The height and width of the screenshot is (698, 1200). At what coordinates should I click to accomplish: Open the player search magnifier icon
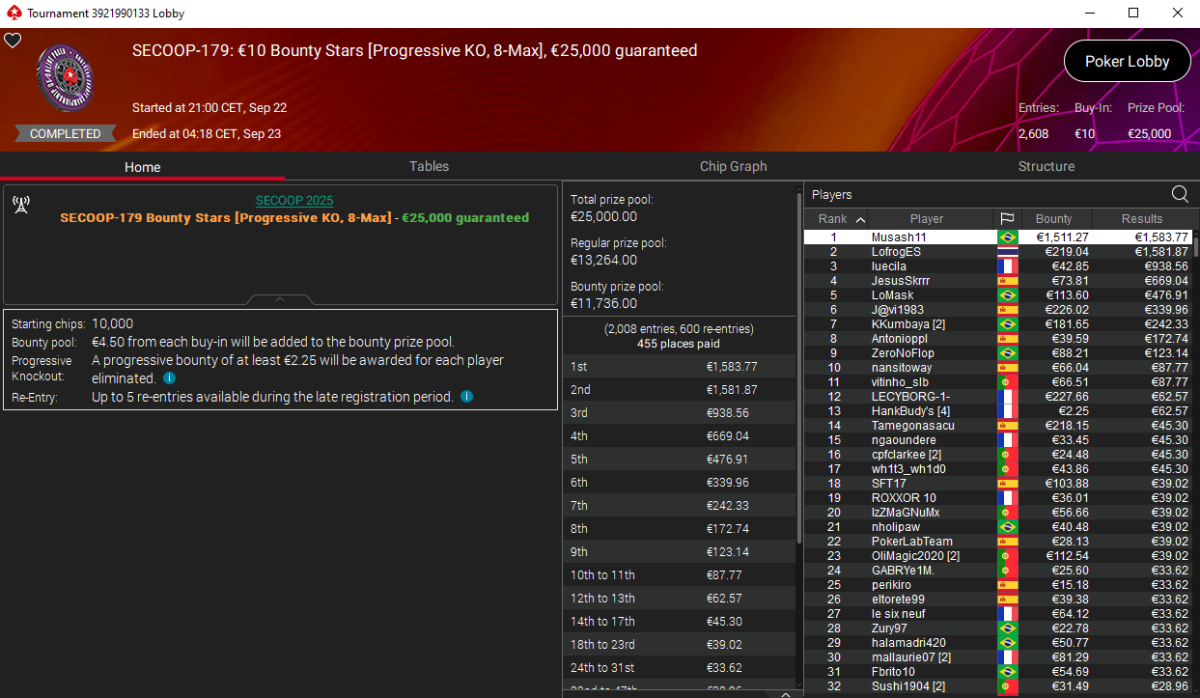coord(1180,194)
